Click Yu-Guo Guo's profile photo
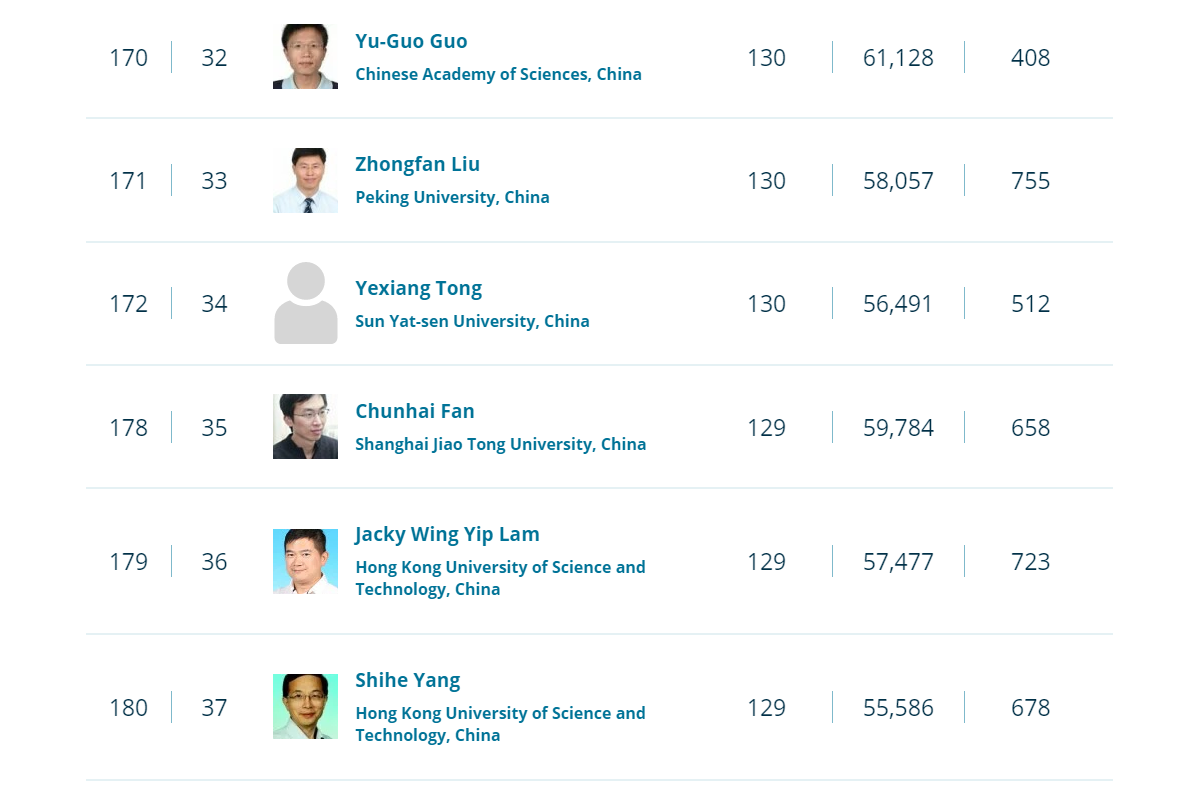 coord(305,56)
